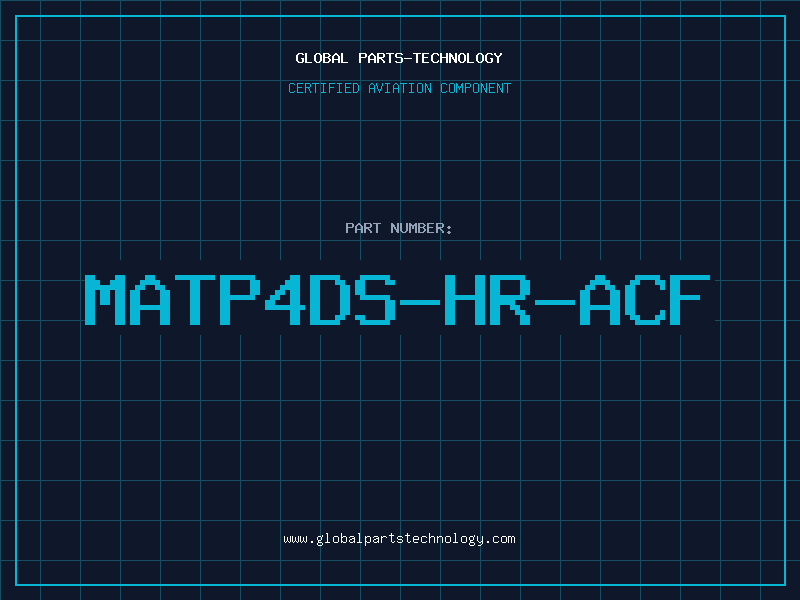Click the letter M starting the part number
Viewport: 800px width, 600px height.
coord(106,300)
